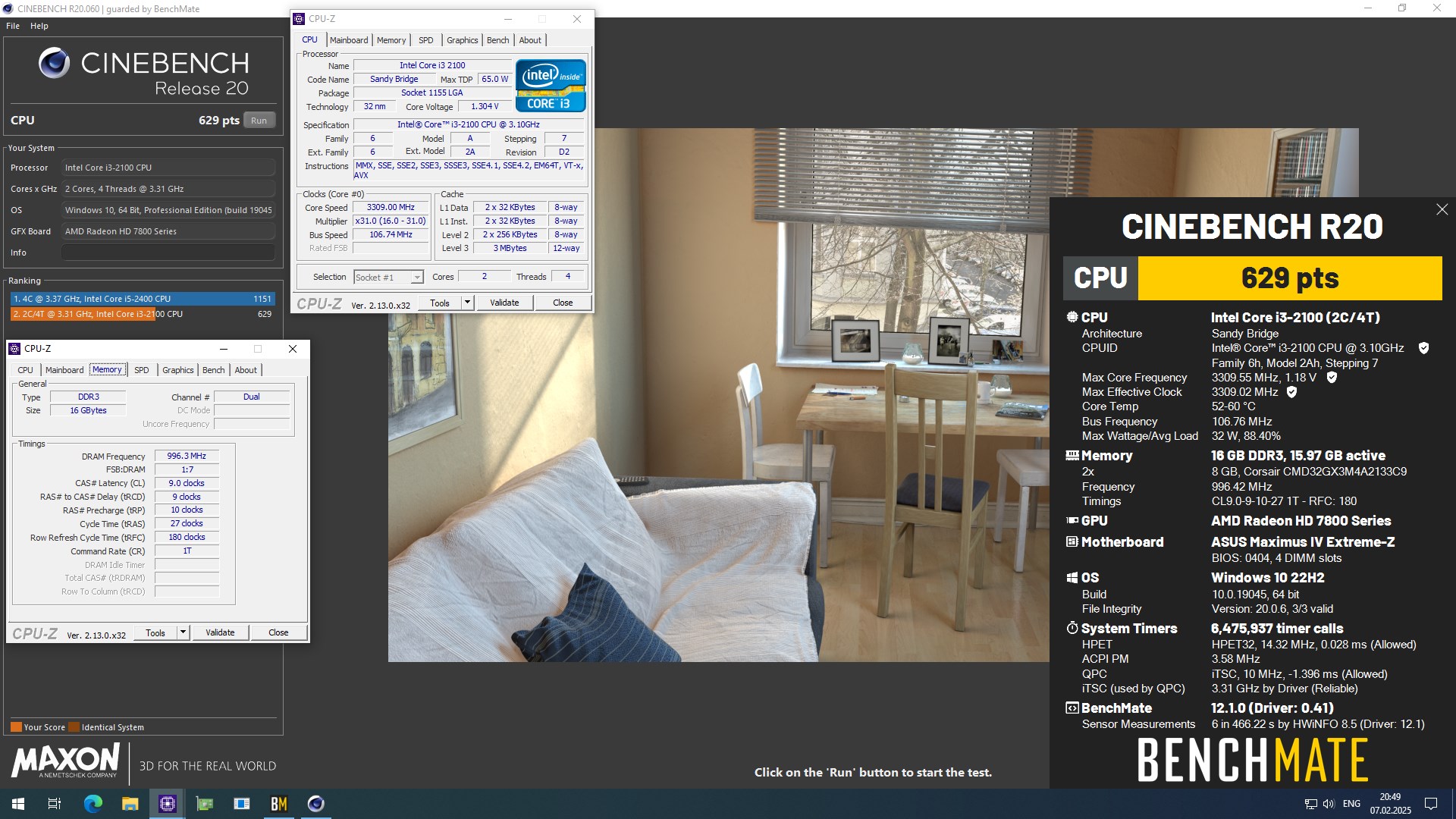Click the Core Speed value 3309.00 MHz
The height and width of the screenshot is (819, 1456).
click(x=391, y=207)
